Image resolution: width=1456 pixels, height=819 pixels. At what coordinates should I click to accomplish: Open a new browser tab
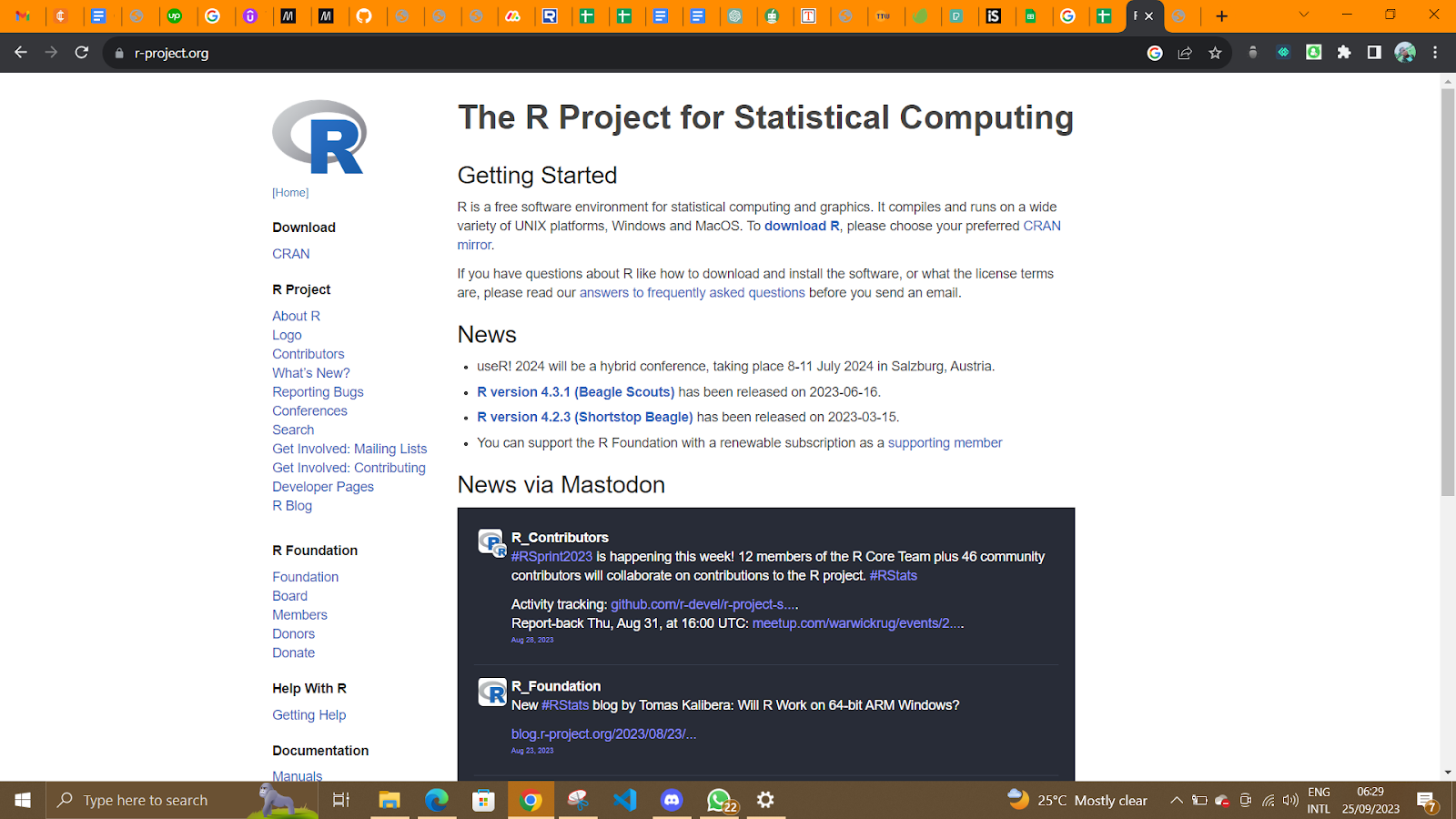click(1222, 15)
